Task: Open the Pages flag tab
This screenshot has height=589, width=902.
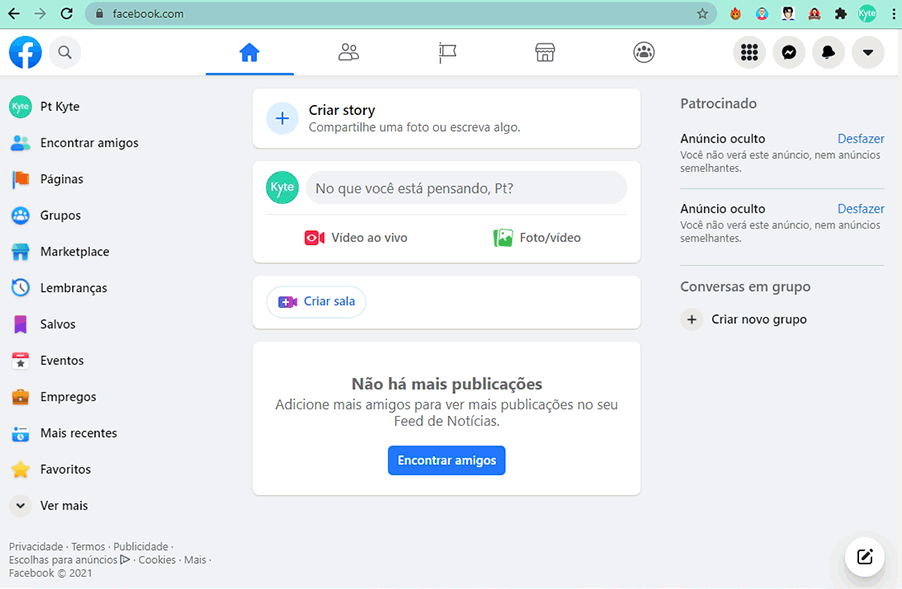Action: point(447,52)
